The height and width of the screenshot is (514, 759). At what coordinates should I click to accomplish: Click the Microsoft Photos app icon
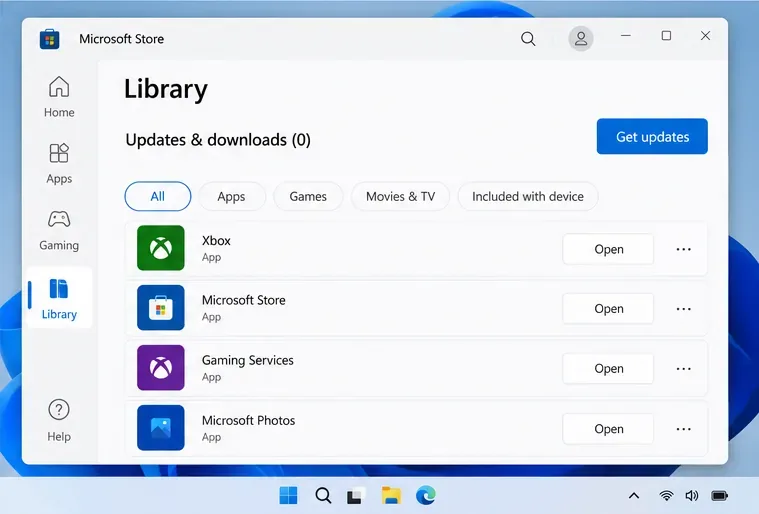161,428
